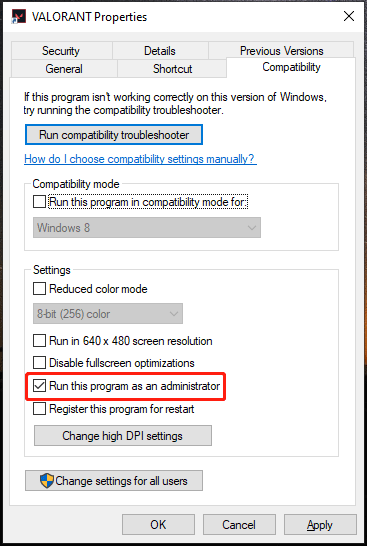Run compatibility troubleshooter

(114, 135)
